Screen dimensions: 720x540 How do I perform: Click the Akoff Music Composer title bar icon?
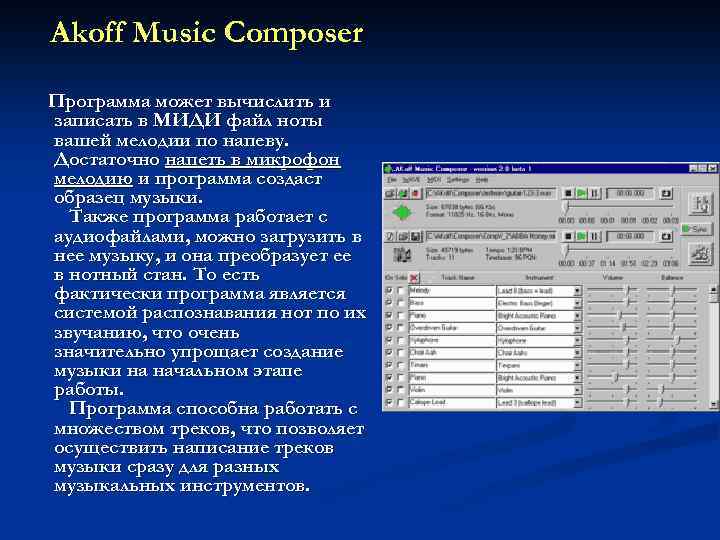pos(388,169)
